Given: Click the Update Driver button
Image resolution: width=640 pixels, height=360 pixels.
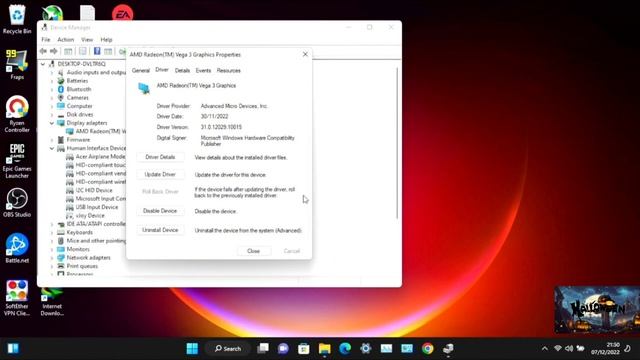Looking at the screenshot, I should pyautogui.click(x=160, y=174).
